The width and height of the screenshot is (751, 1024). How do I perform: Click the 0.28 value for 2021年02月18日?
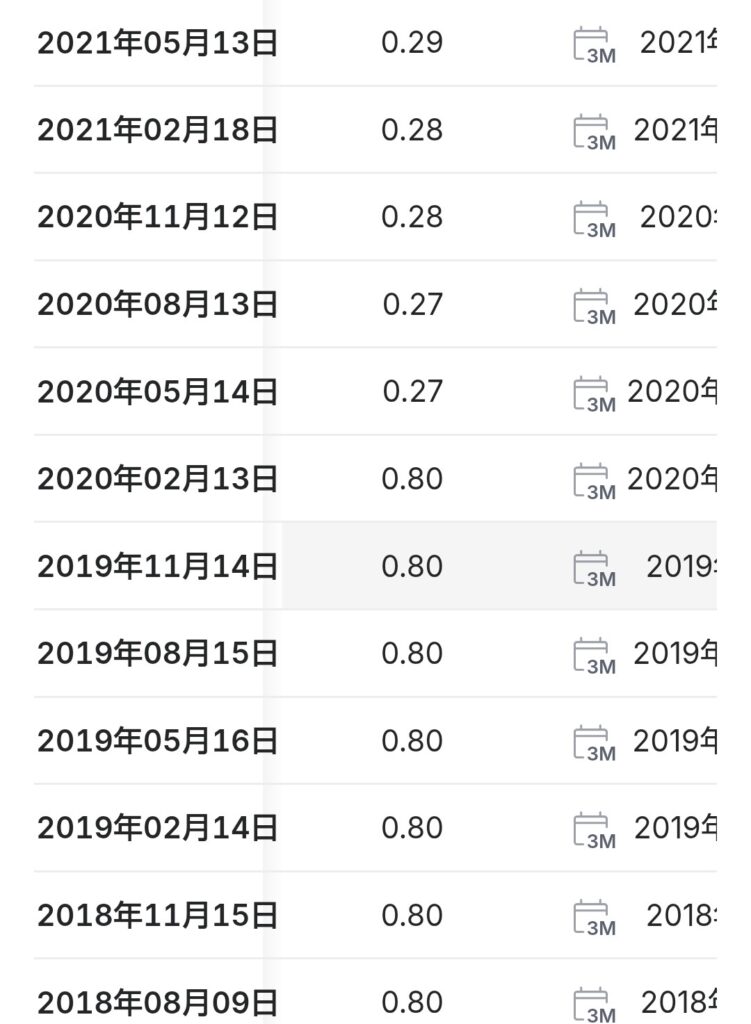click(x=412, y=131)
